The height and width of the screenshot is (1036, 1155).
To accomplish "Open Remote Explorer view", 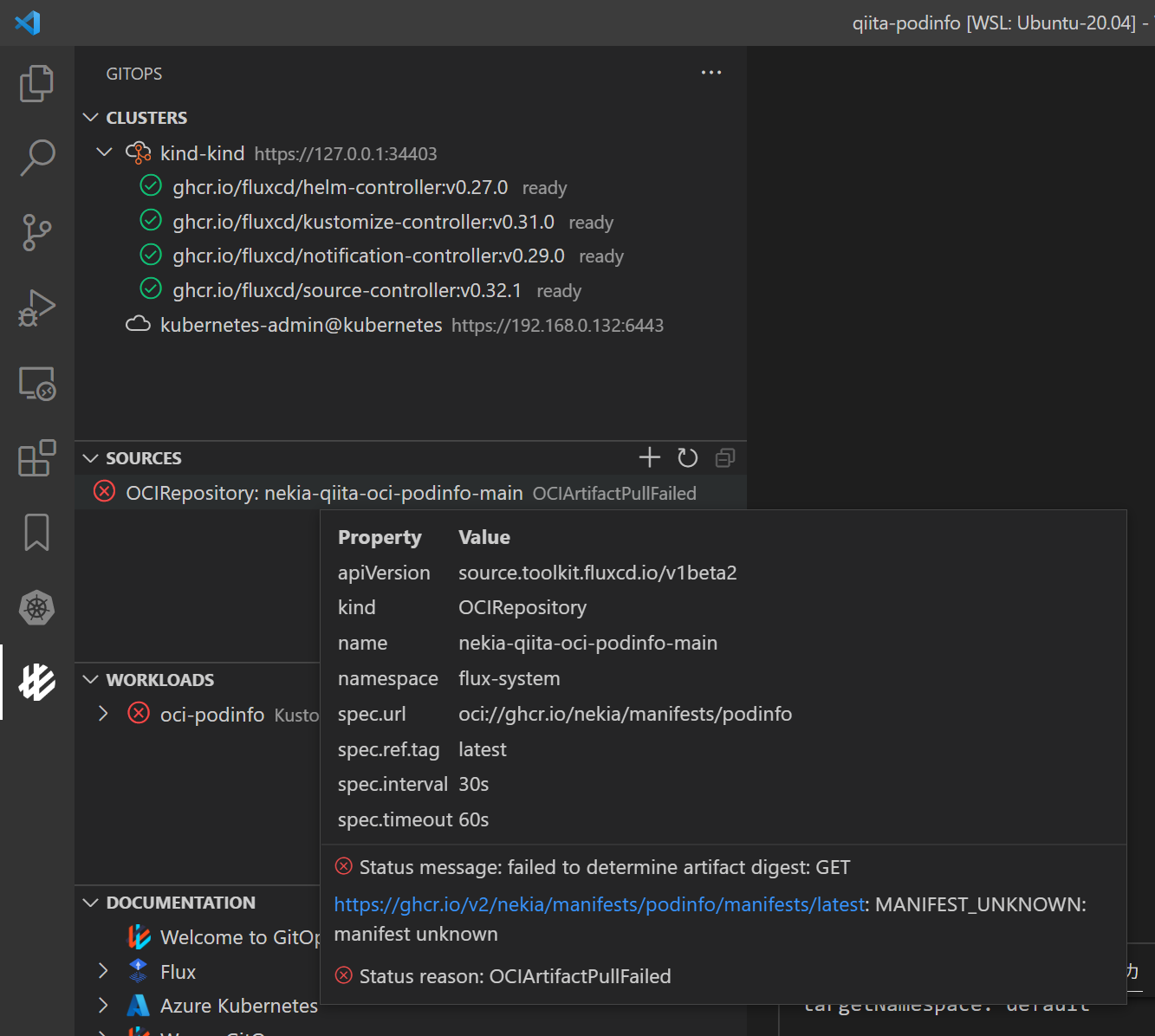I will pos(36,383).
